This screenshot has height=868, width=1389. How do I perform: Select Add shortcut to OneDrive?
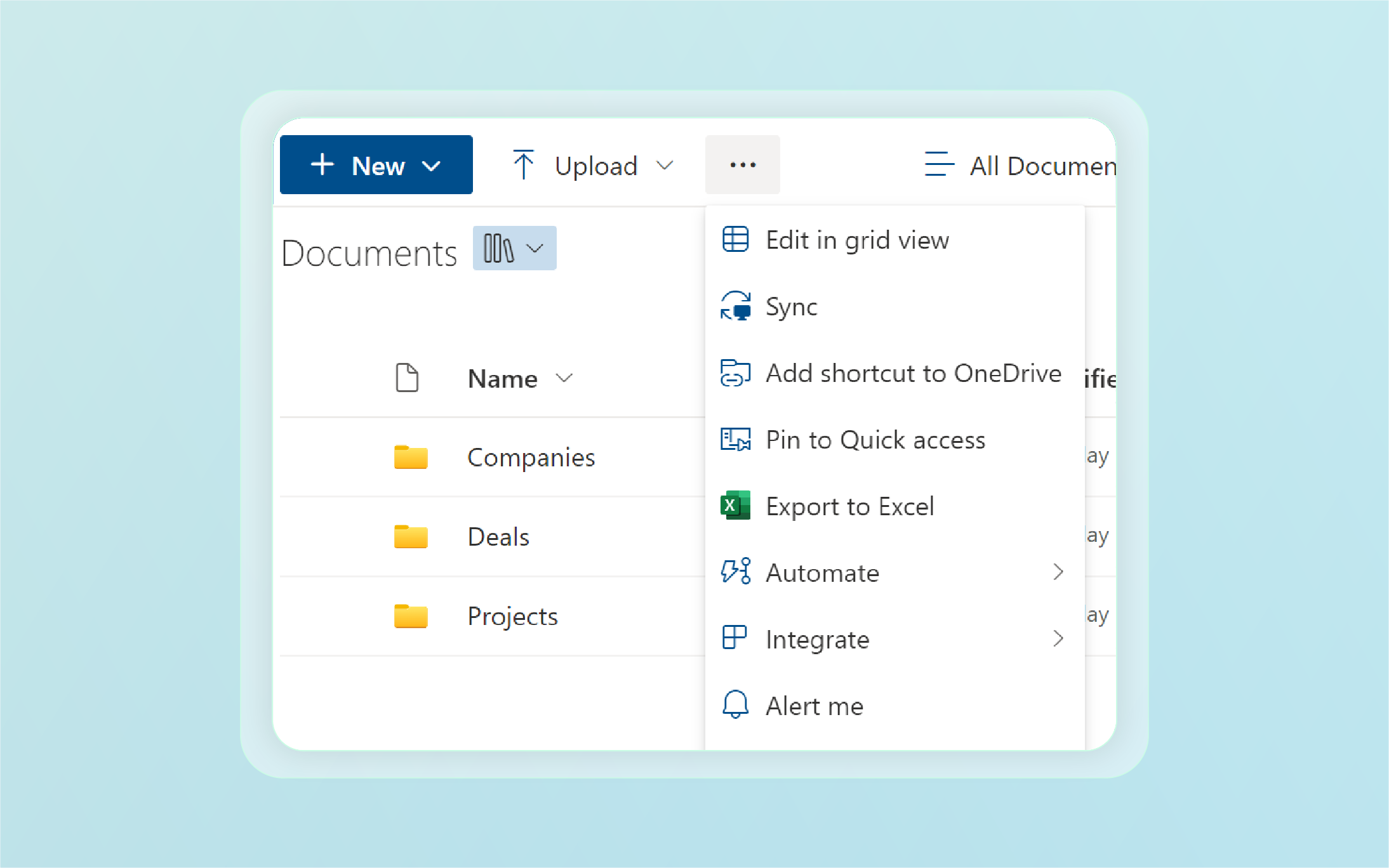[894, 373]
